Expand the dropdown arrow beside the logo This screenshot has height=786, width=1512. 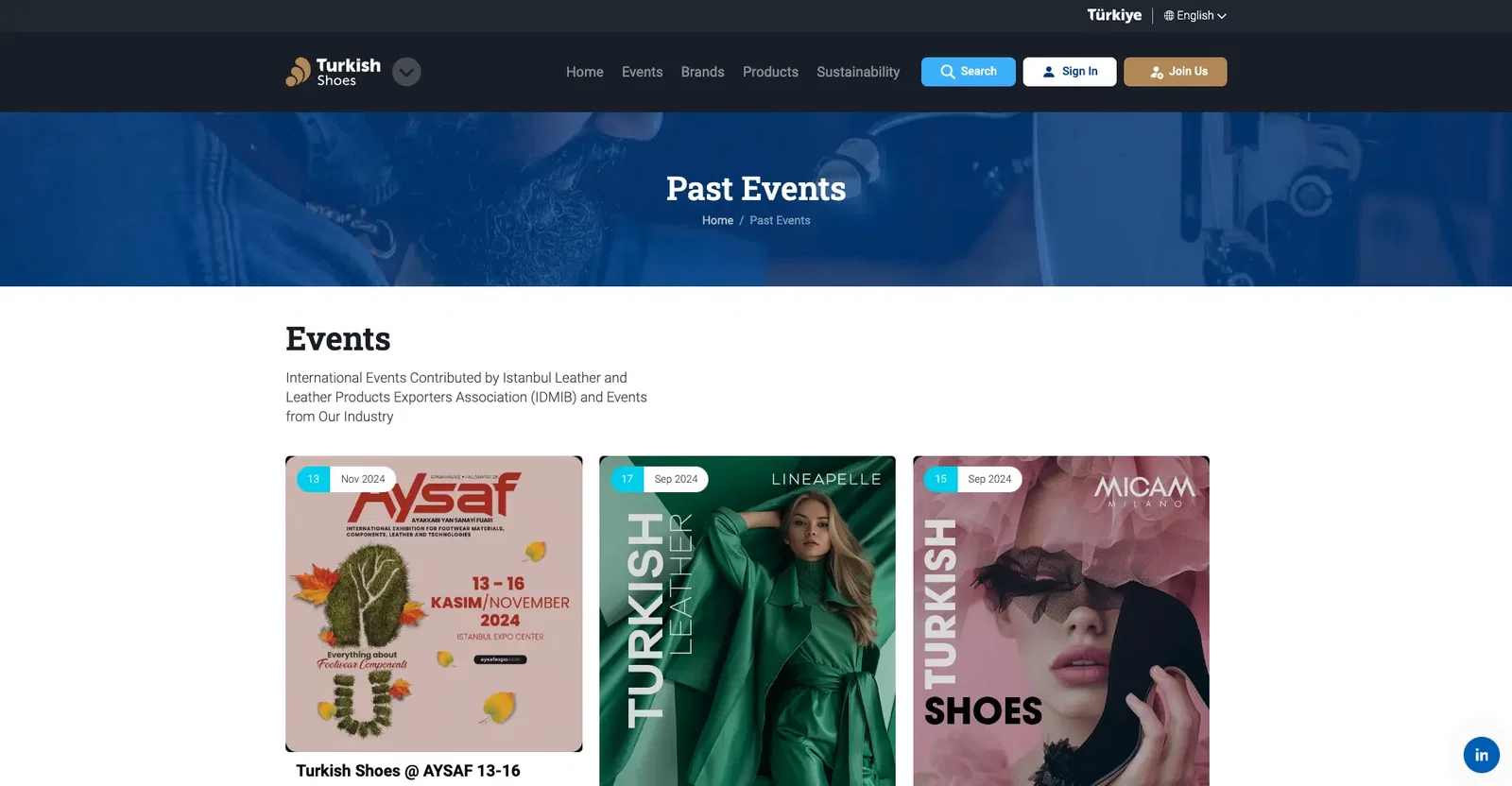point(406,72)
